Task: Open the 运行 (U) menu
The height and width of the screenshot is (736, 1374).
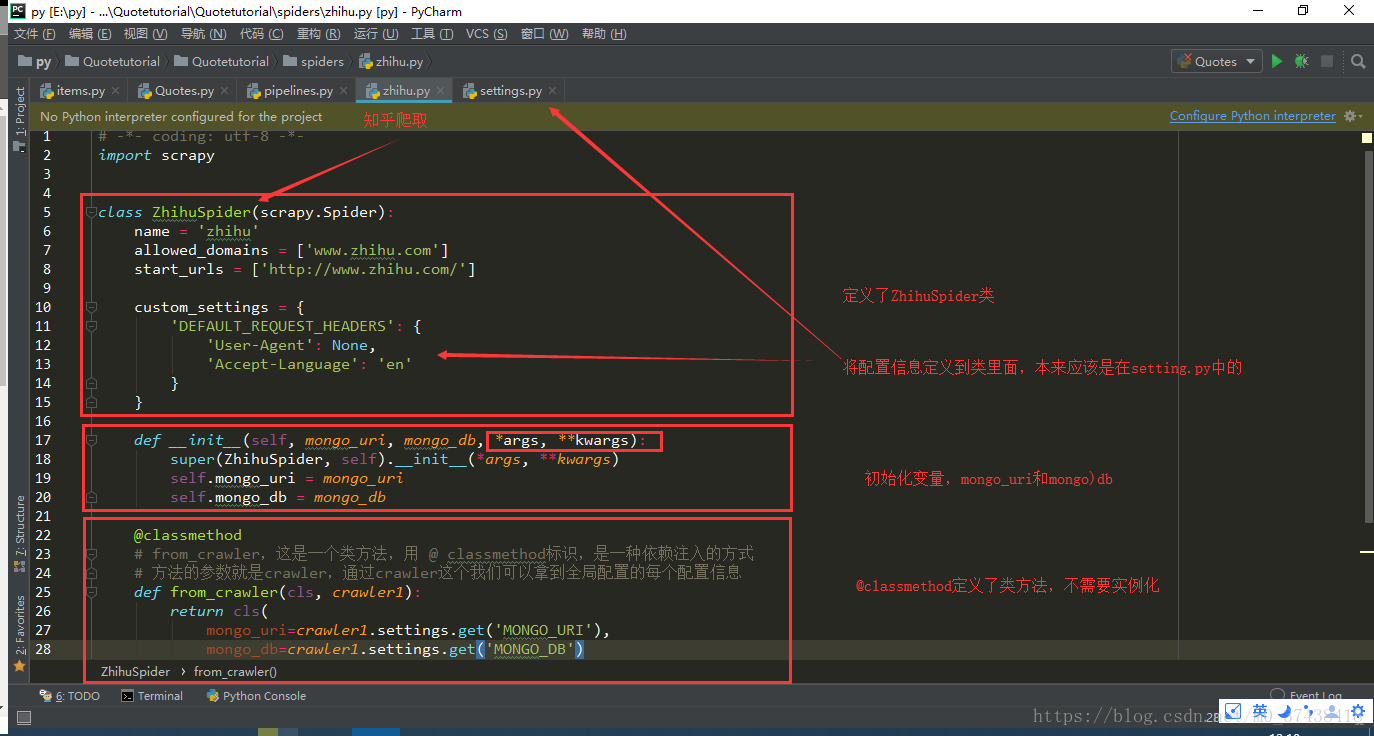Action: (376, 33)
